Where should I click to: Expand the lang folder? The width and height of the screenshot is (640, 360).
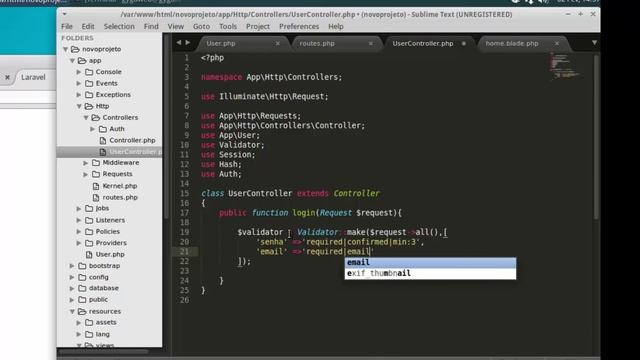tap(79, 334)
